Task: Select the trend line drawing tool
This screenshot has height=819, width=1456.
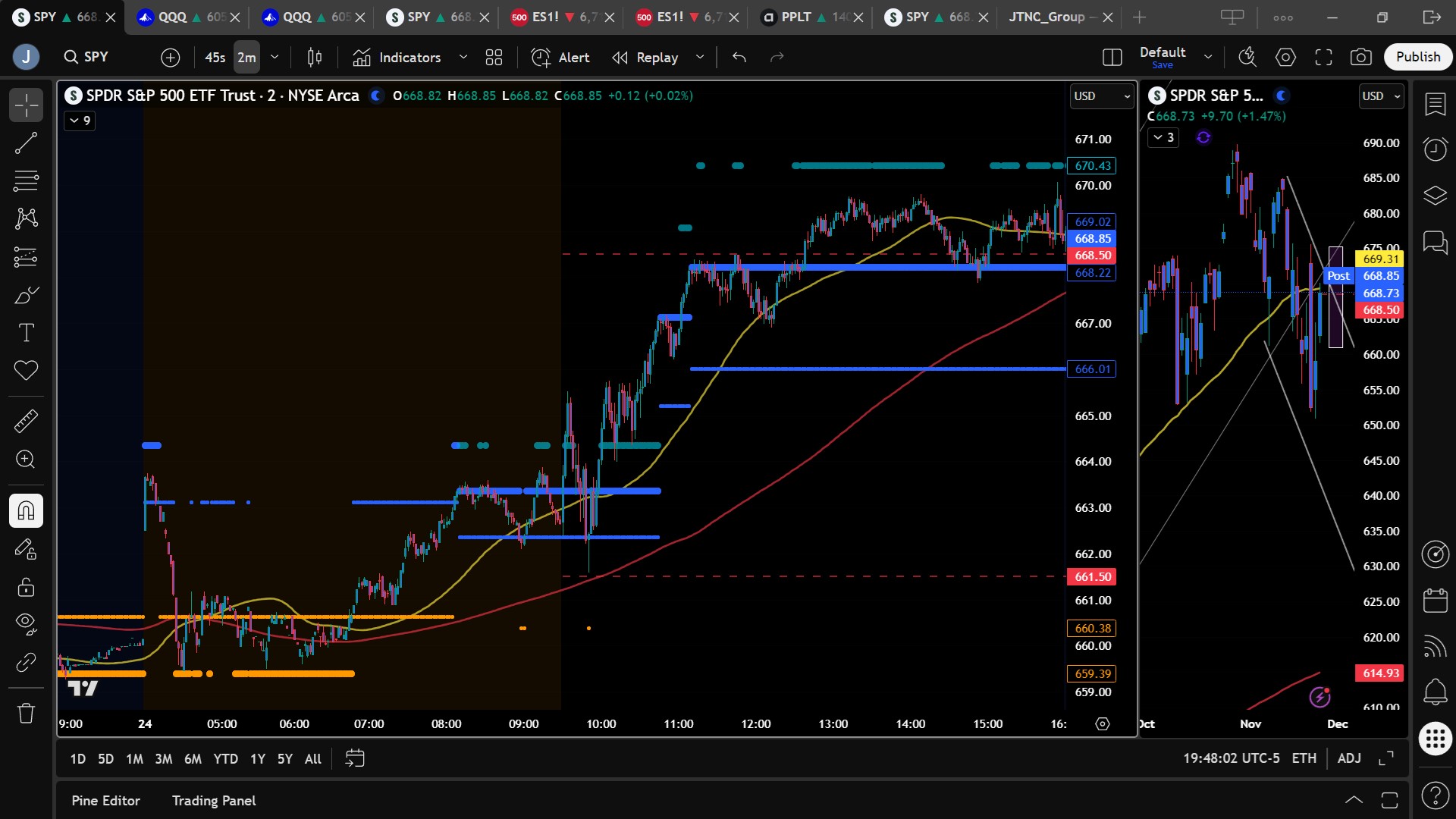Action: (26, 143)
